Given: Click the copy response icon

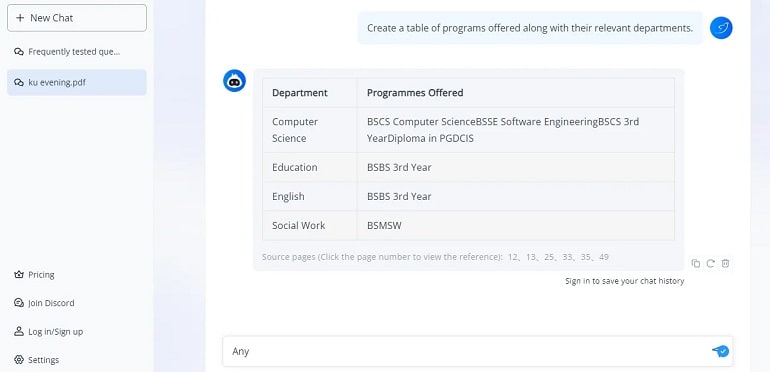Looking at the screenshot, I should click(x=695, y=264).
